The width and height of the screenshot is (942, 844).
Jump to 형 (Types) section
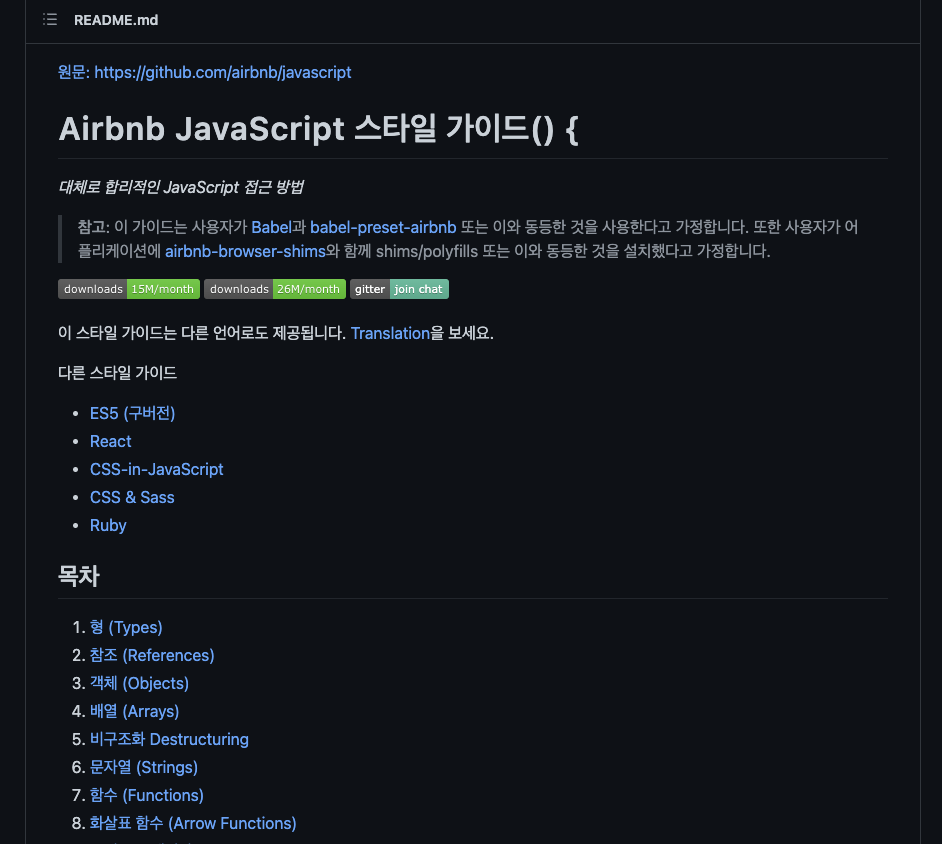(126, 627)
